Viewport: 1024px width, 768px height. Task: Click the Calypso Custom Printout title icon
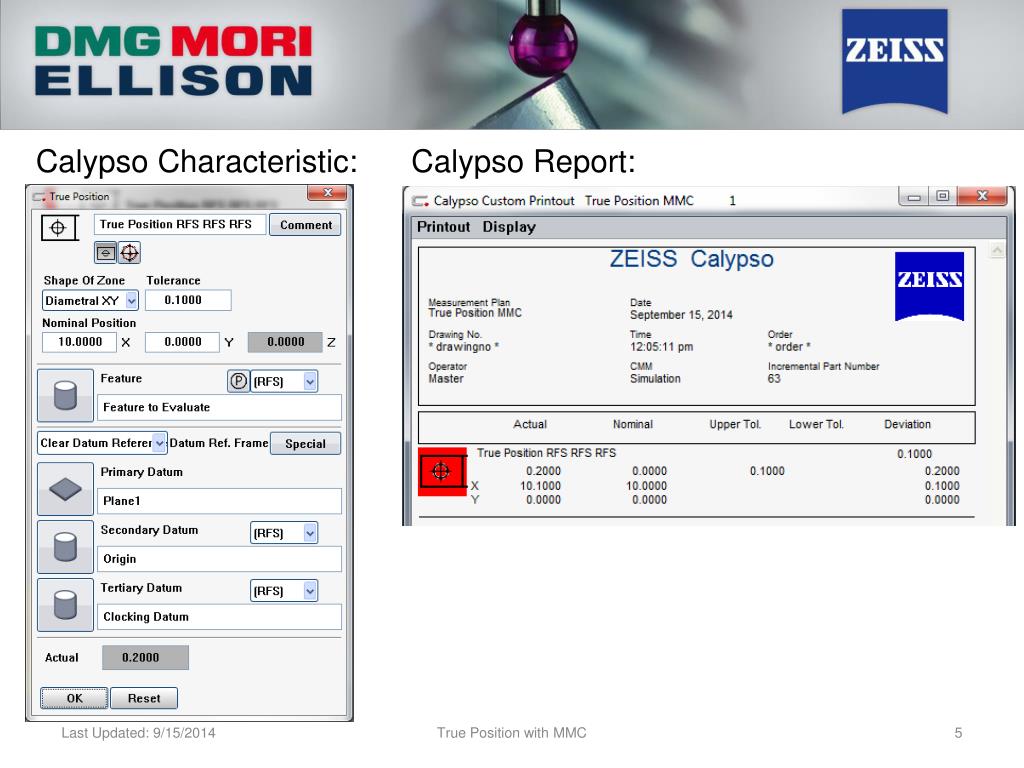pos(421,201)
